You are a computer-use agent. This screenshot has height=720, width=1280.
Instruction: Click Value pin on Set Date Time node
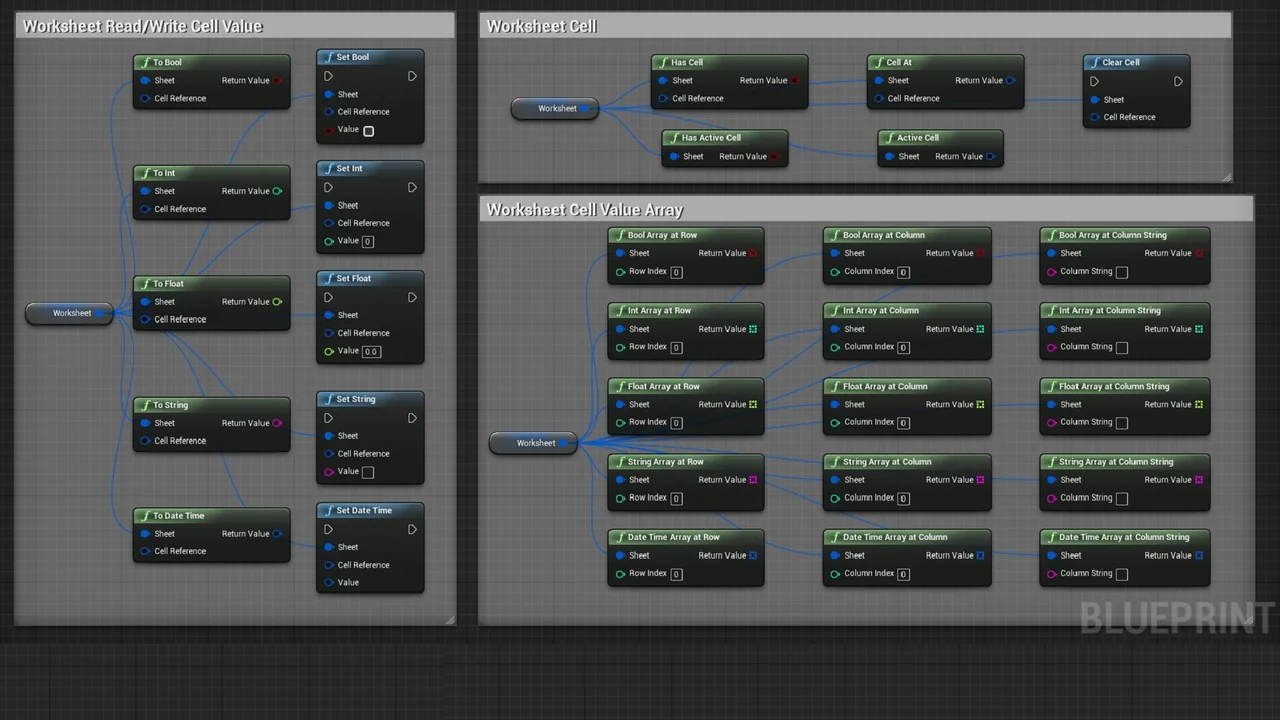[x=328, y=583]
